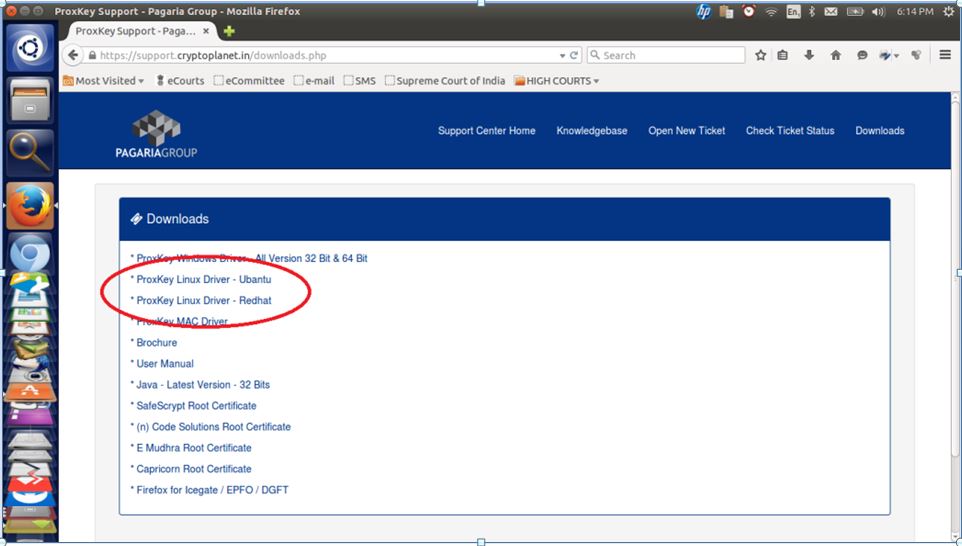The image size is (962, 546).
Task: Open the Knowledgebase nav item
Action: [x=591, y=131]
